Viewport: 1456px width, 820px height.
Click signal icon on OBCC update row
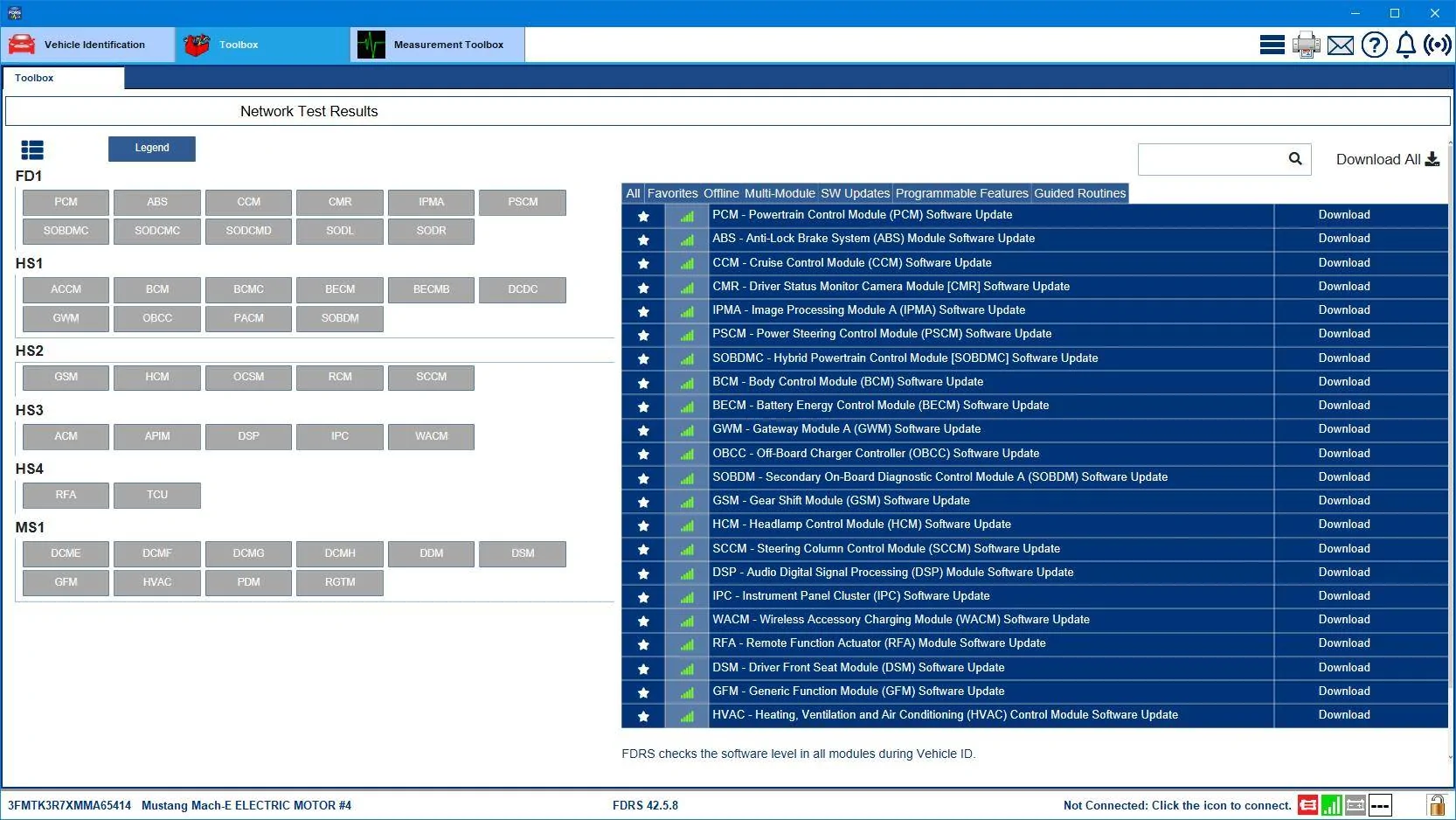[687, 454]
